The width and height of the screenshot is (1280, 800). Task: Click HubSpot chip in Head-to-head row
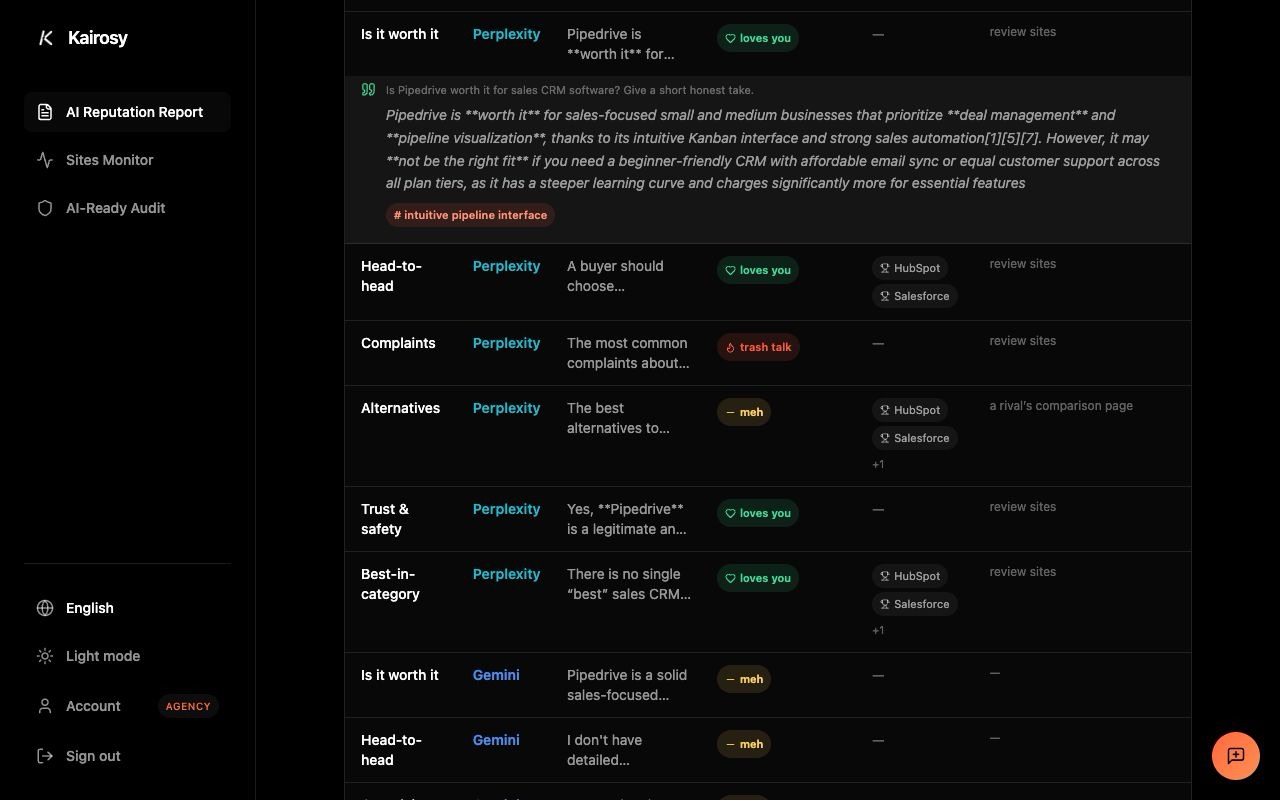click(910, 268)
